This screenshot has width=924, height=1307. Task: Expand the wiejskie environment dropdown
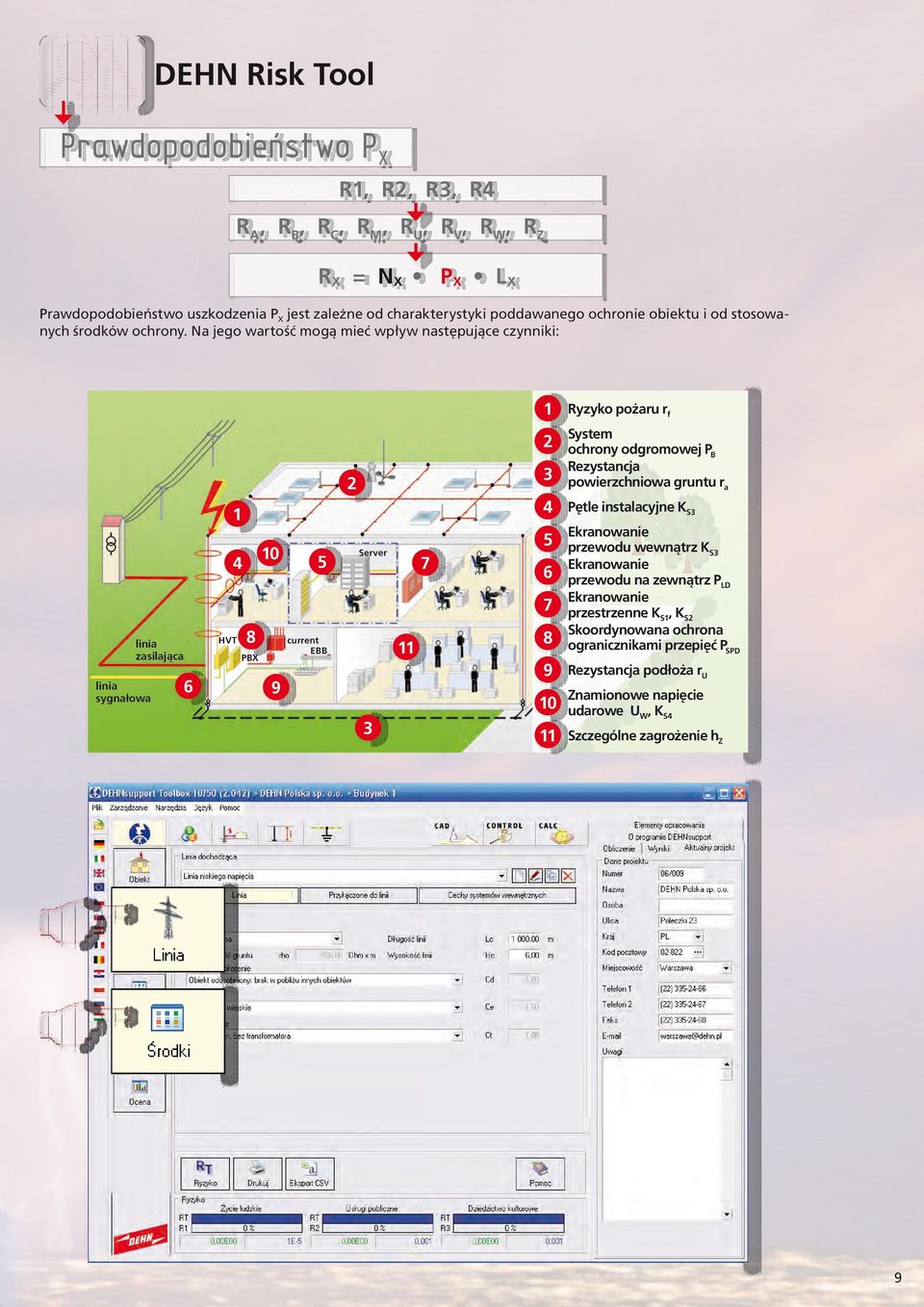(457, 1008)
